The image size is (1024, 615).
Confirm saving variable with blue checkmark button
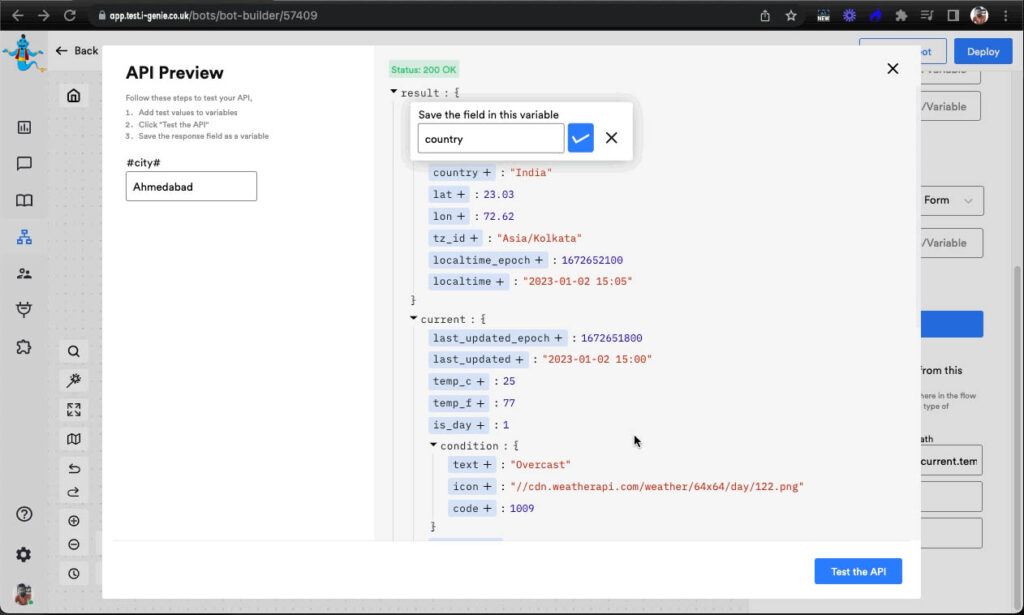(x=581, y=138)
